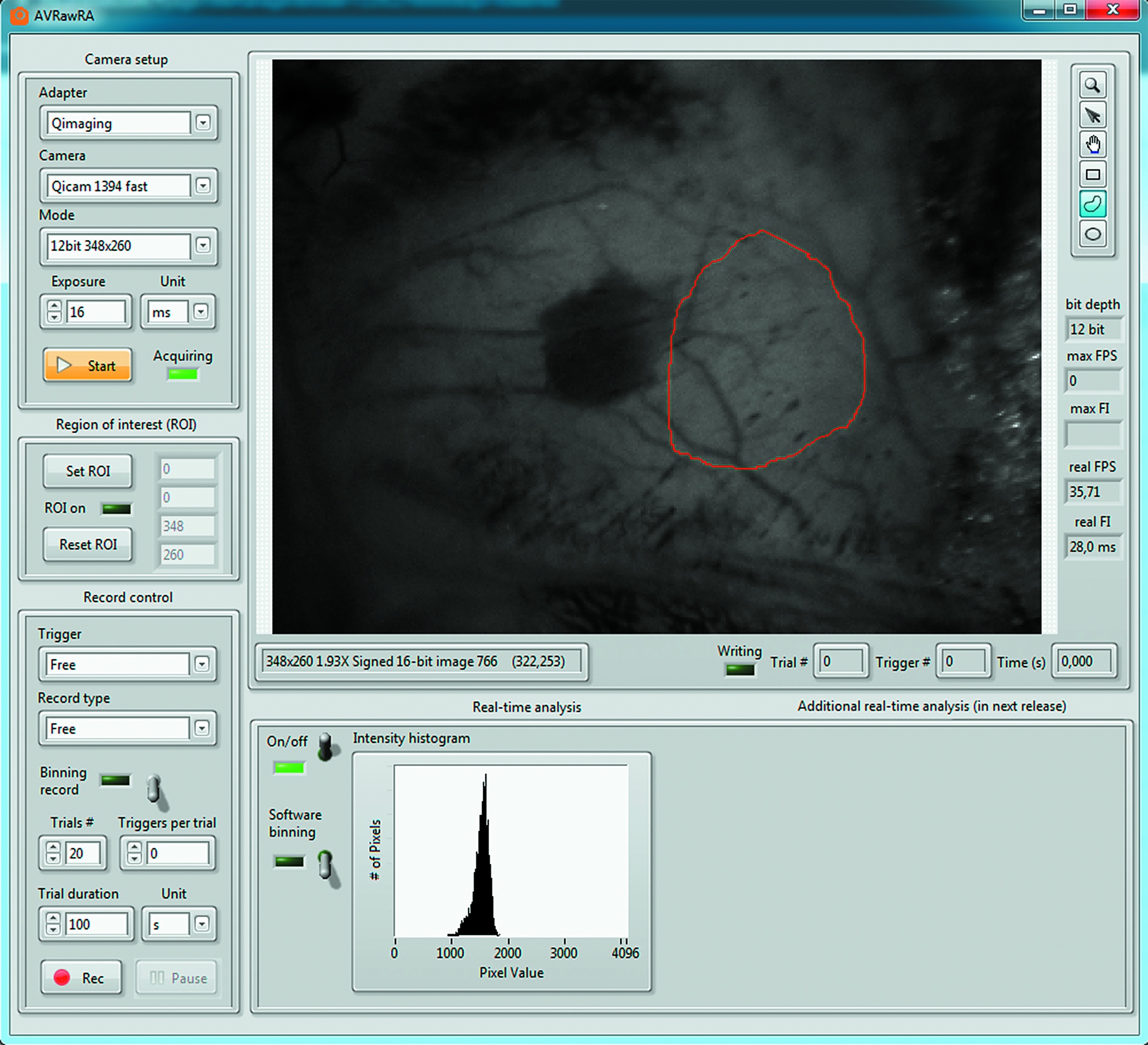Screen dimensions: 1148x1045
Task: Click the AVRawRA title bar icon
Action: click(x=19, y=16)
